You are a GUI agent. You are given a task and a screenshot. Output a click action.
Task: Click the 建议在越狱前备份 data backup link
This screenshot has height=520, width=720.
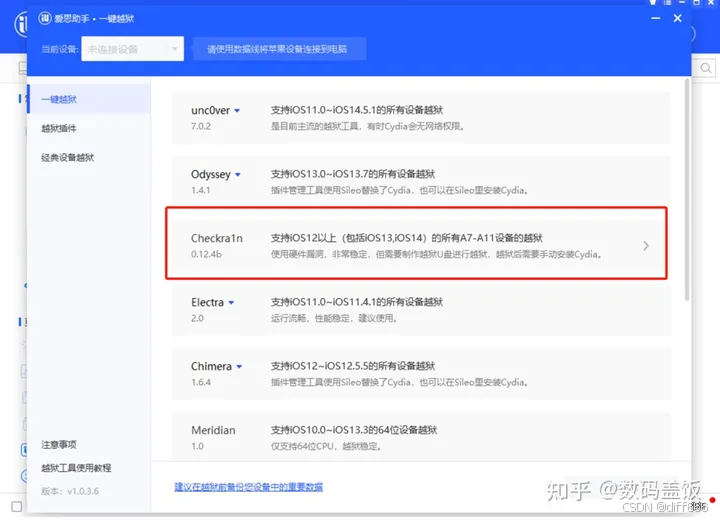click(248, 487)
